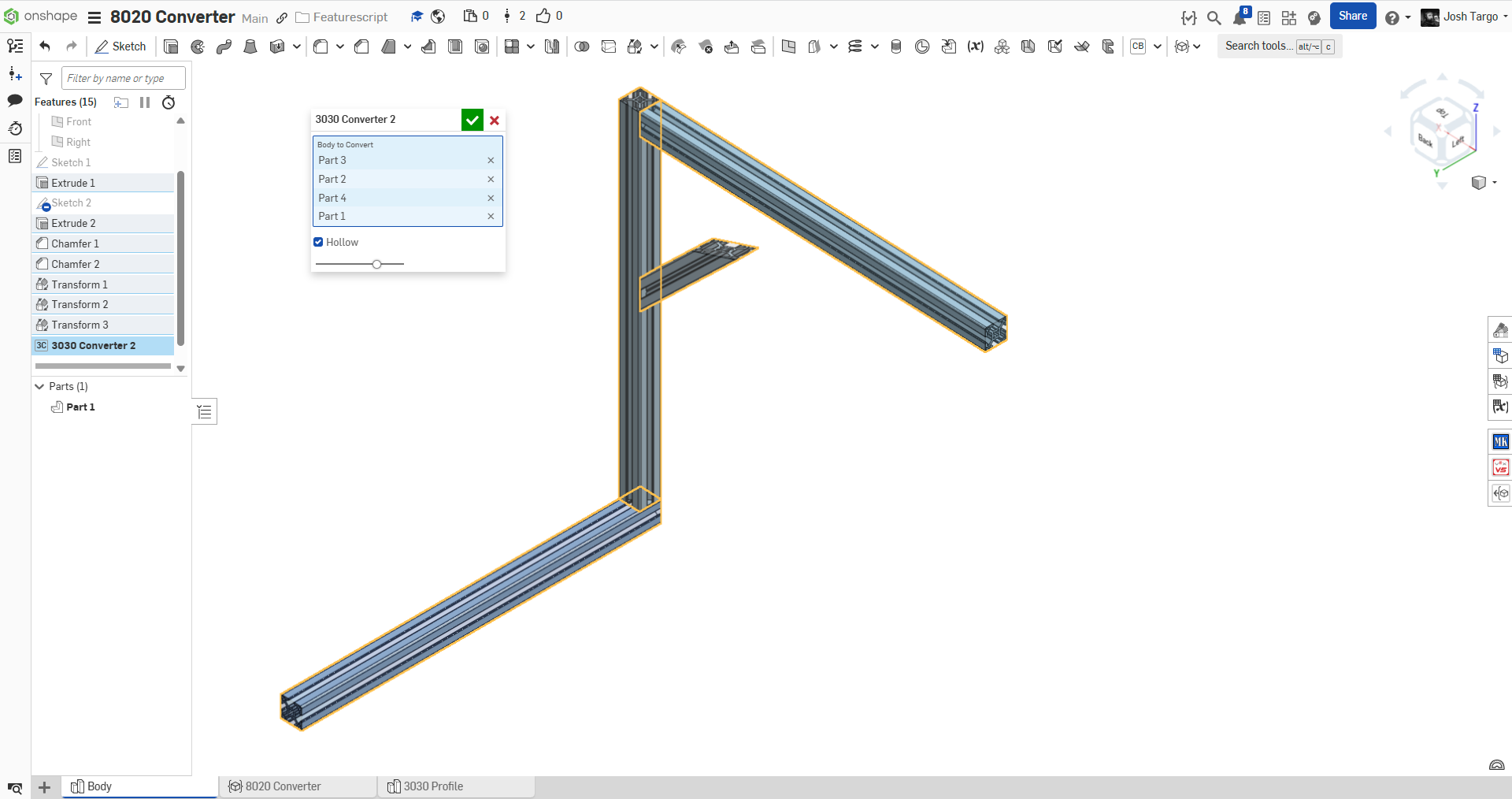Click the Appearances panel icon on right
The image size is (1512, 799).
pyautogui.click(x=1500, y=330)
